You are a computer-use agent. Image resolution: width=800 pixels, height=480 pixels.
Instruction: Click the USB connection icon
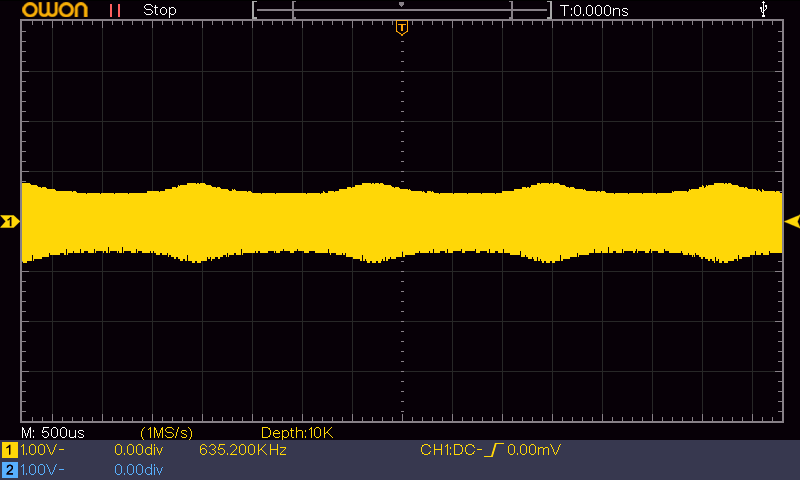[x=765, y=9]
